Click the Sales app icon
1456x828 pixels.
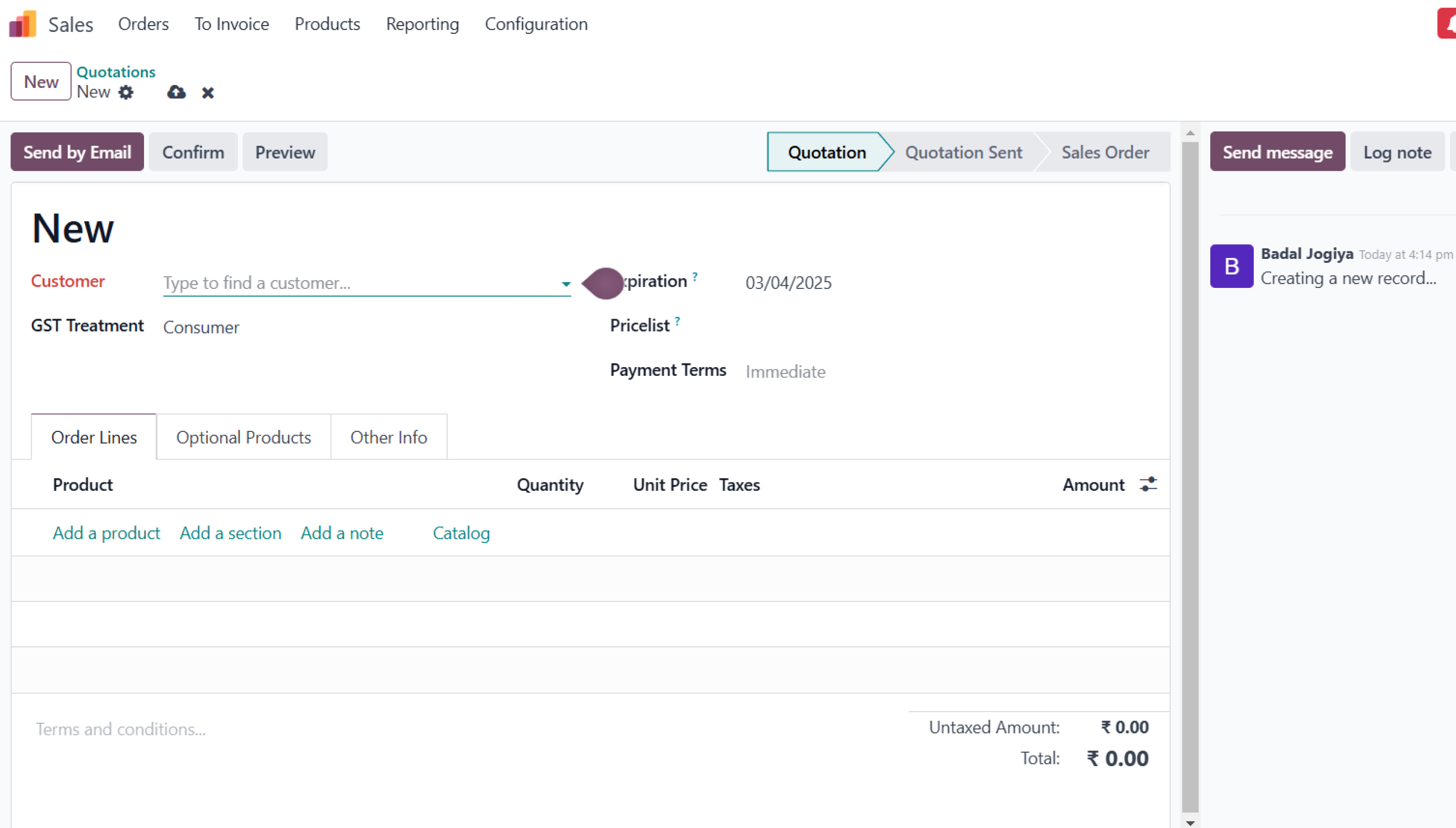[x=22, y=23]
